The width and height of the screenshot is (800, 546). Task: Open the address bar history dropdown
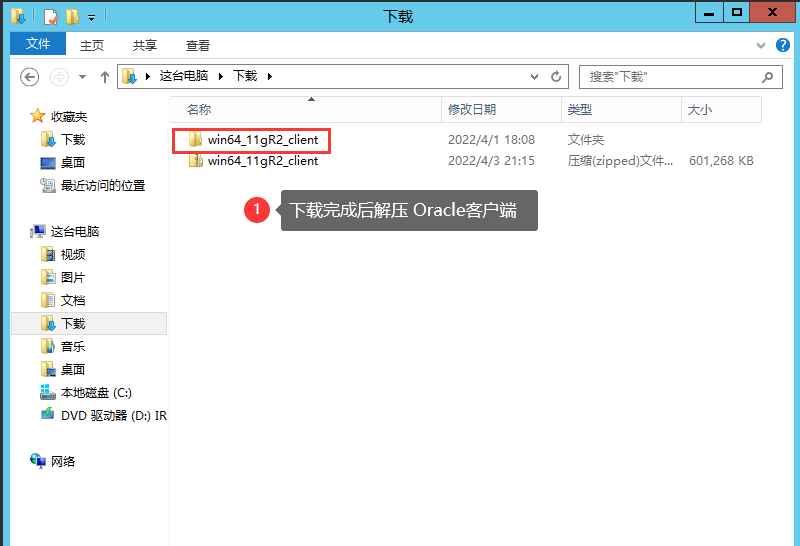coord(534,77)
